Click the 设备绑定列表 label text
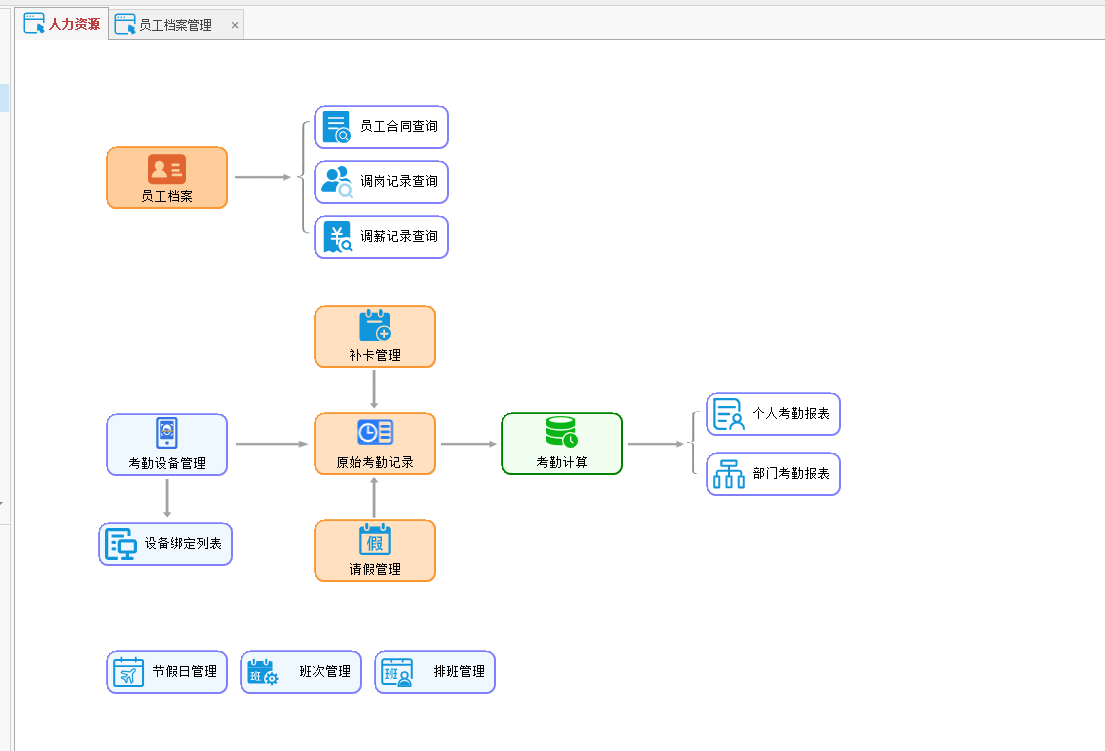Viewport: 1105px width, 751px height. [183, 544]
